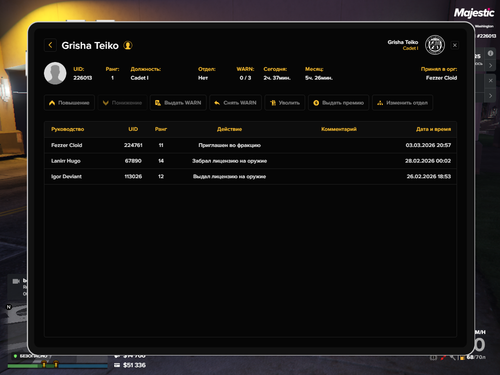Image resolution: width=500 pixels, height=375 pixels.
Task: Click the 'Приглашен во фракцию' action entry
Action: [229, 145]
